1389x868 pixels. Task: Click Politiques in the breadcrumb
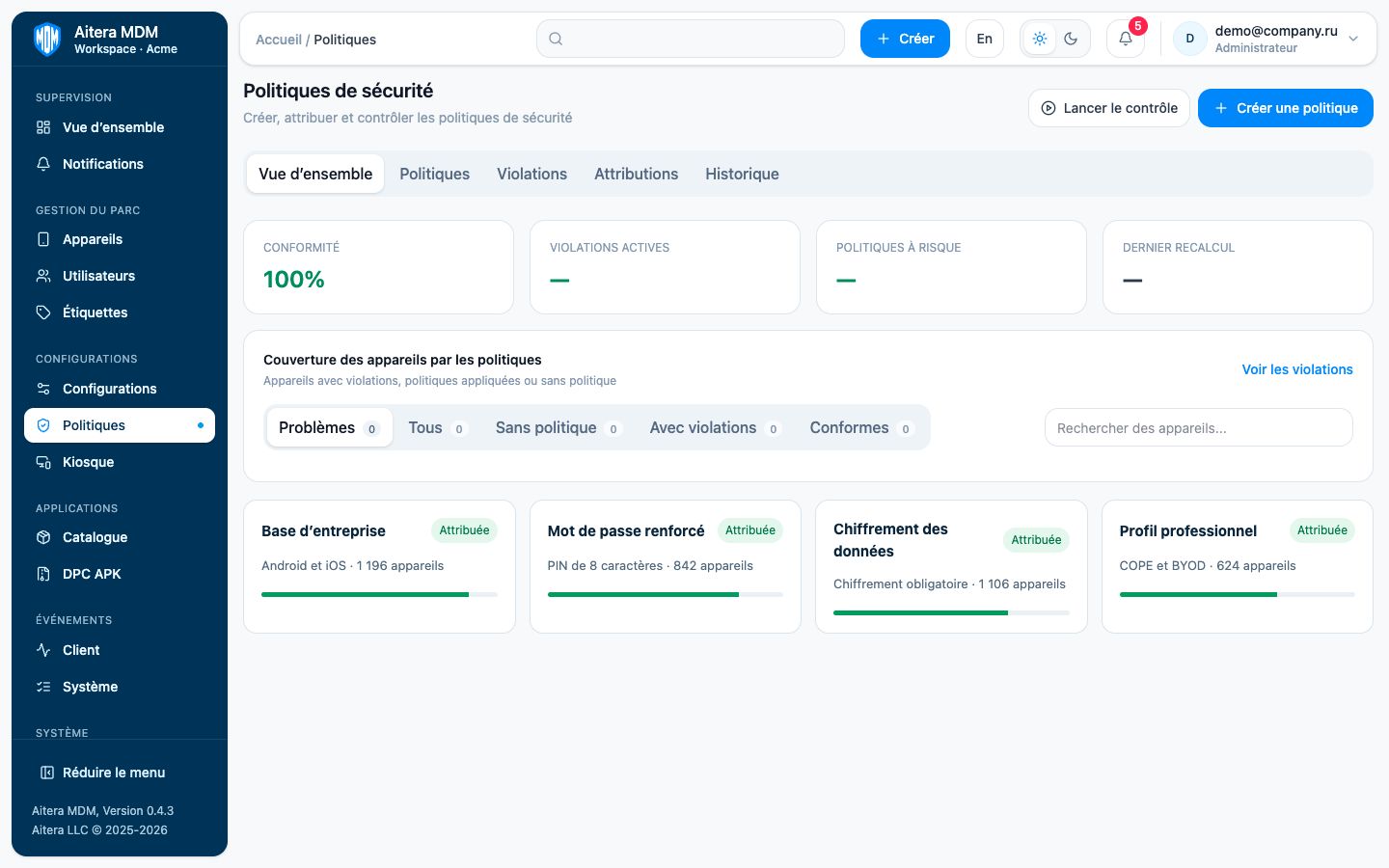pyautogui.click(x=344, y=40)
